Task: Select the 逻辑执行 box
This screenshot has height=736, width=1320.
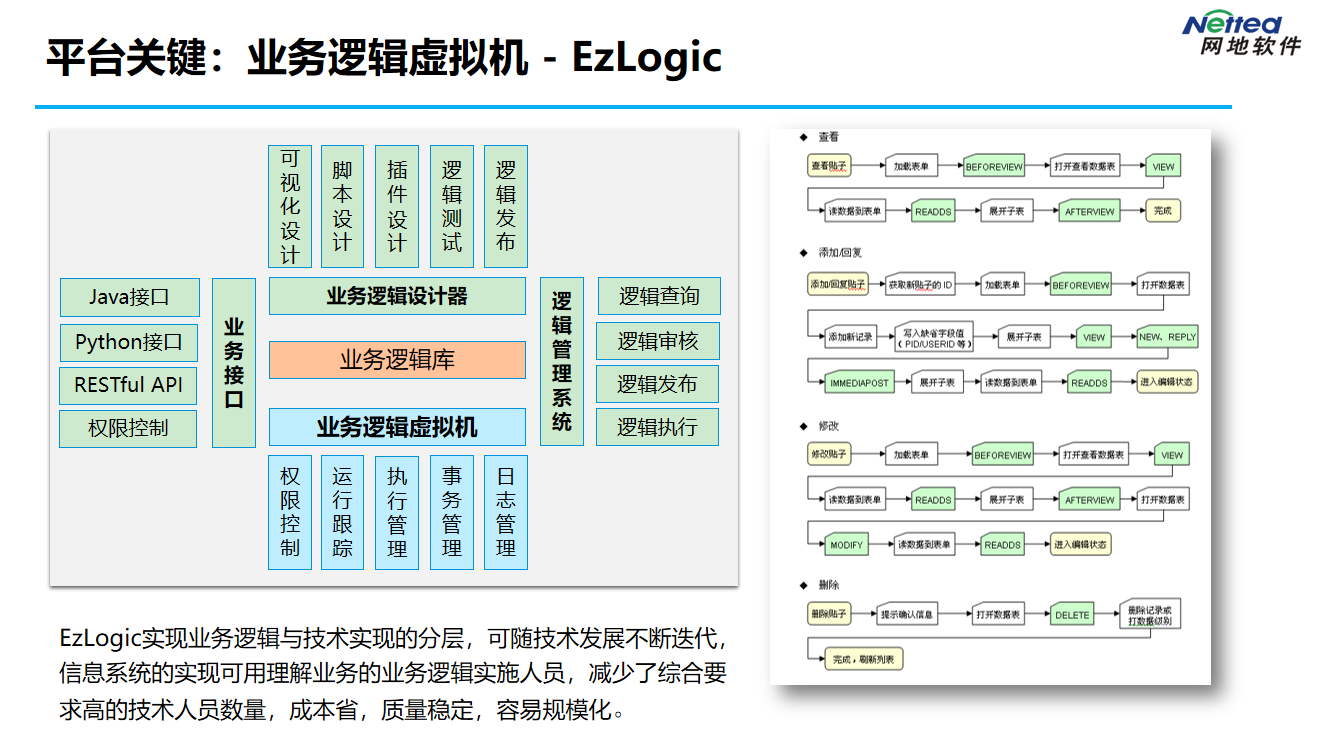Action: coord(658,428)
